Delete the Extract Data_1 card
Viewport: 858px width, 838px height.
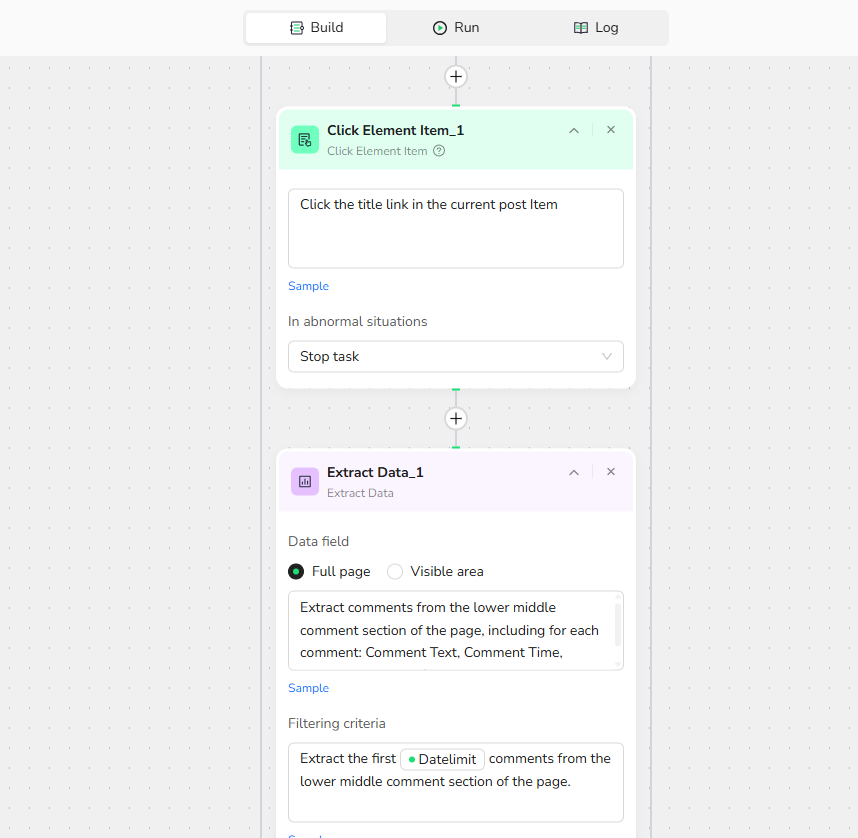tap(611, 472)
